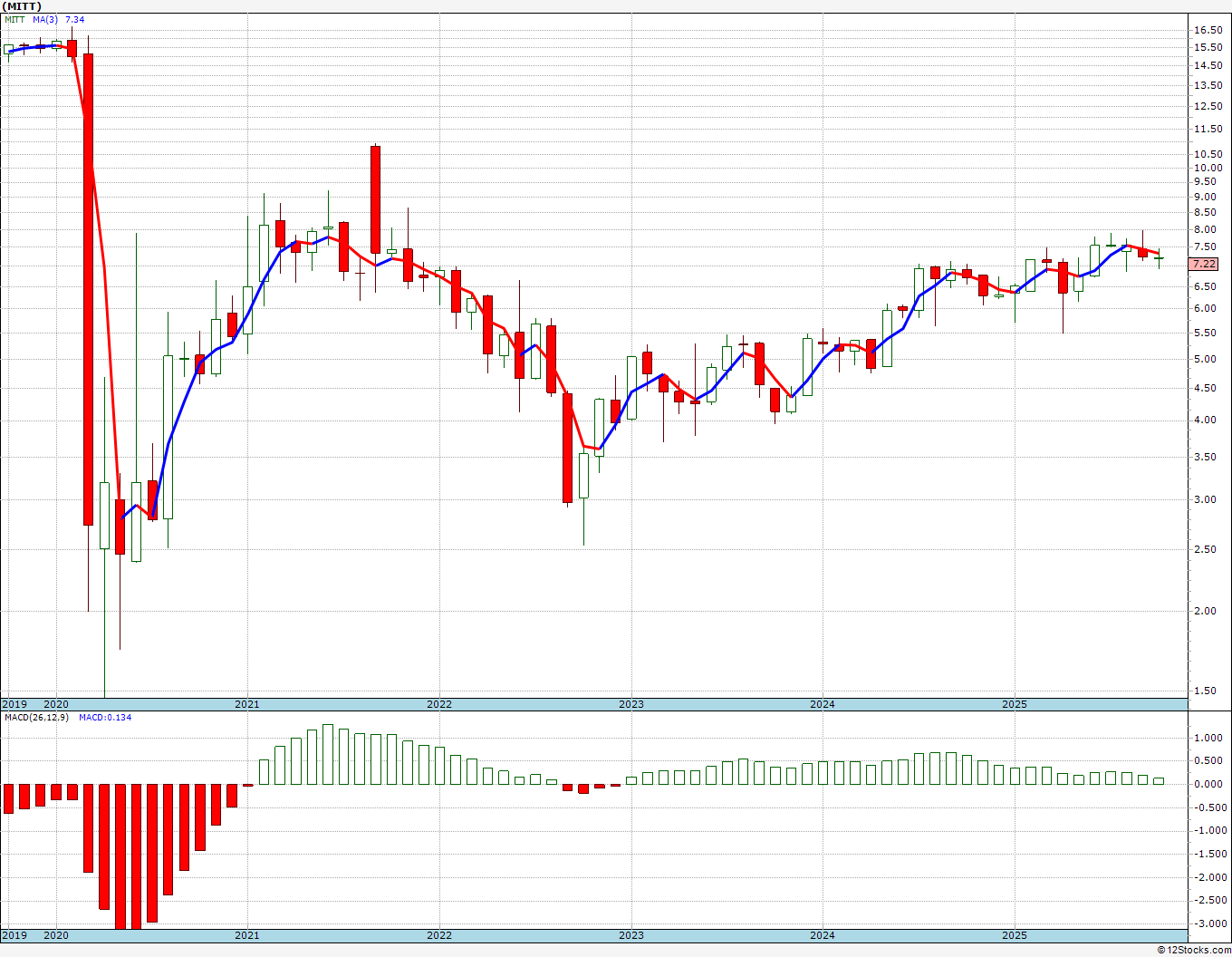Select the 14.50 price axis label

click(x=1208, y=65)
